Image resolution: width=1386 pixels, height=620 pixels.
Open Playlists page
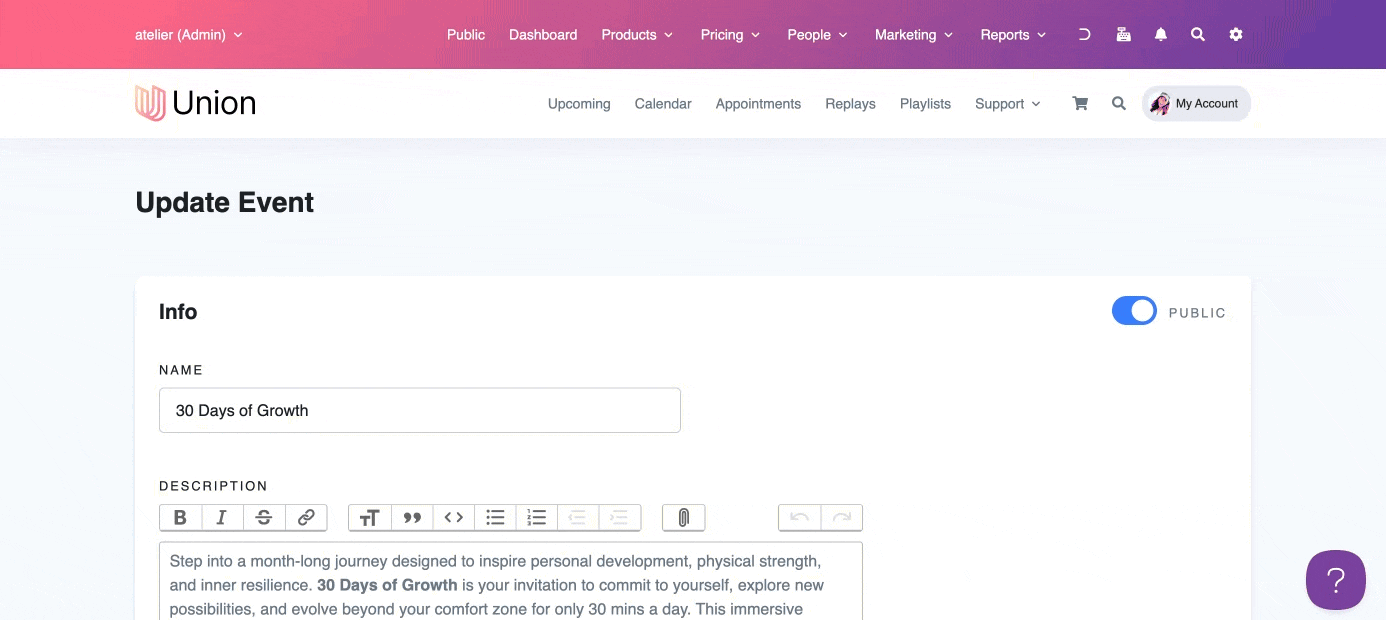pyautogui.click(x=925, y=103)
